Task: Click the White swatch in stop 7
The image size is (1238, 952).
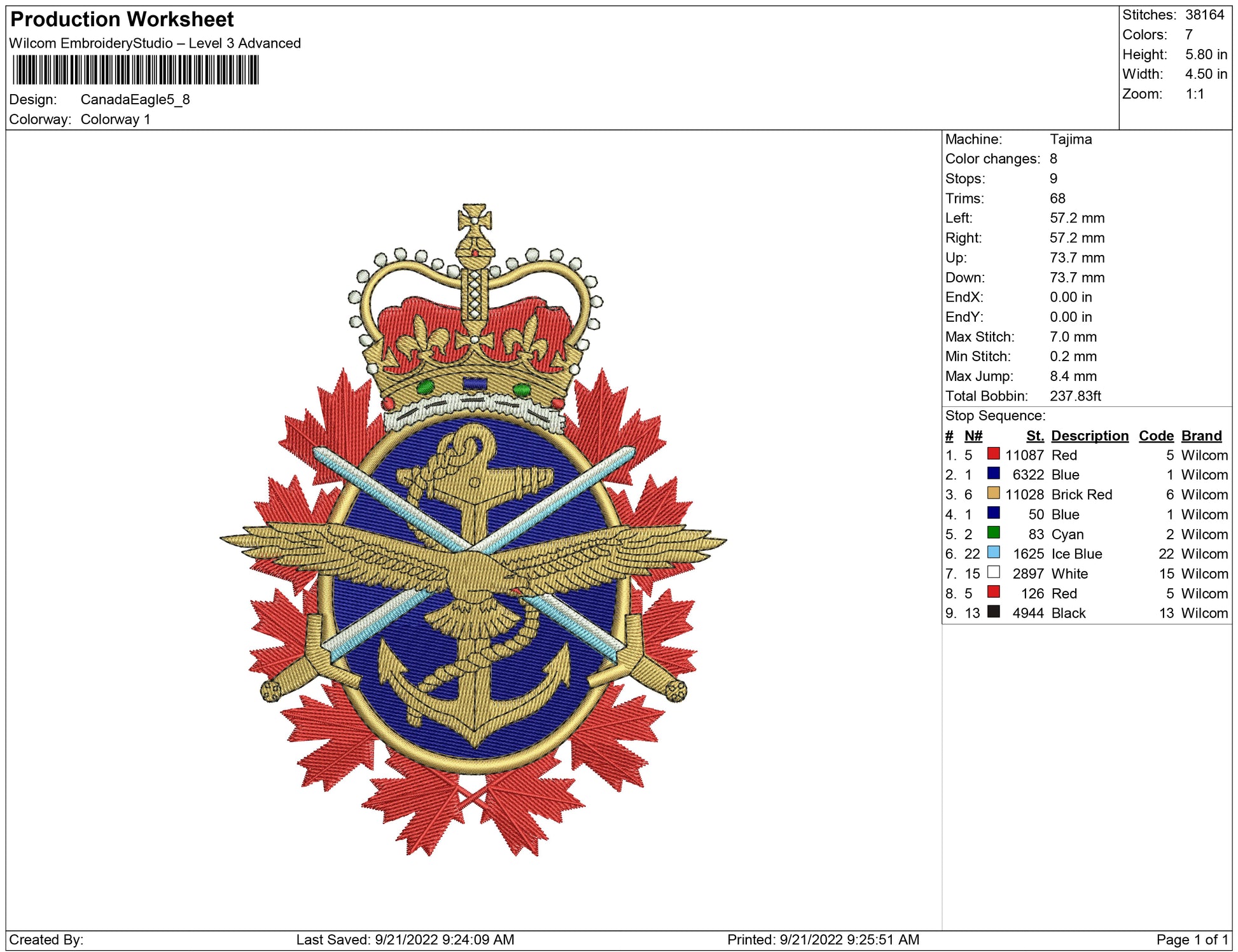Action: click(993, 572)
